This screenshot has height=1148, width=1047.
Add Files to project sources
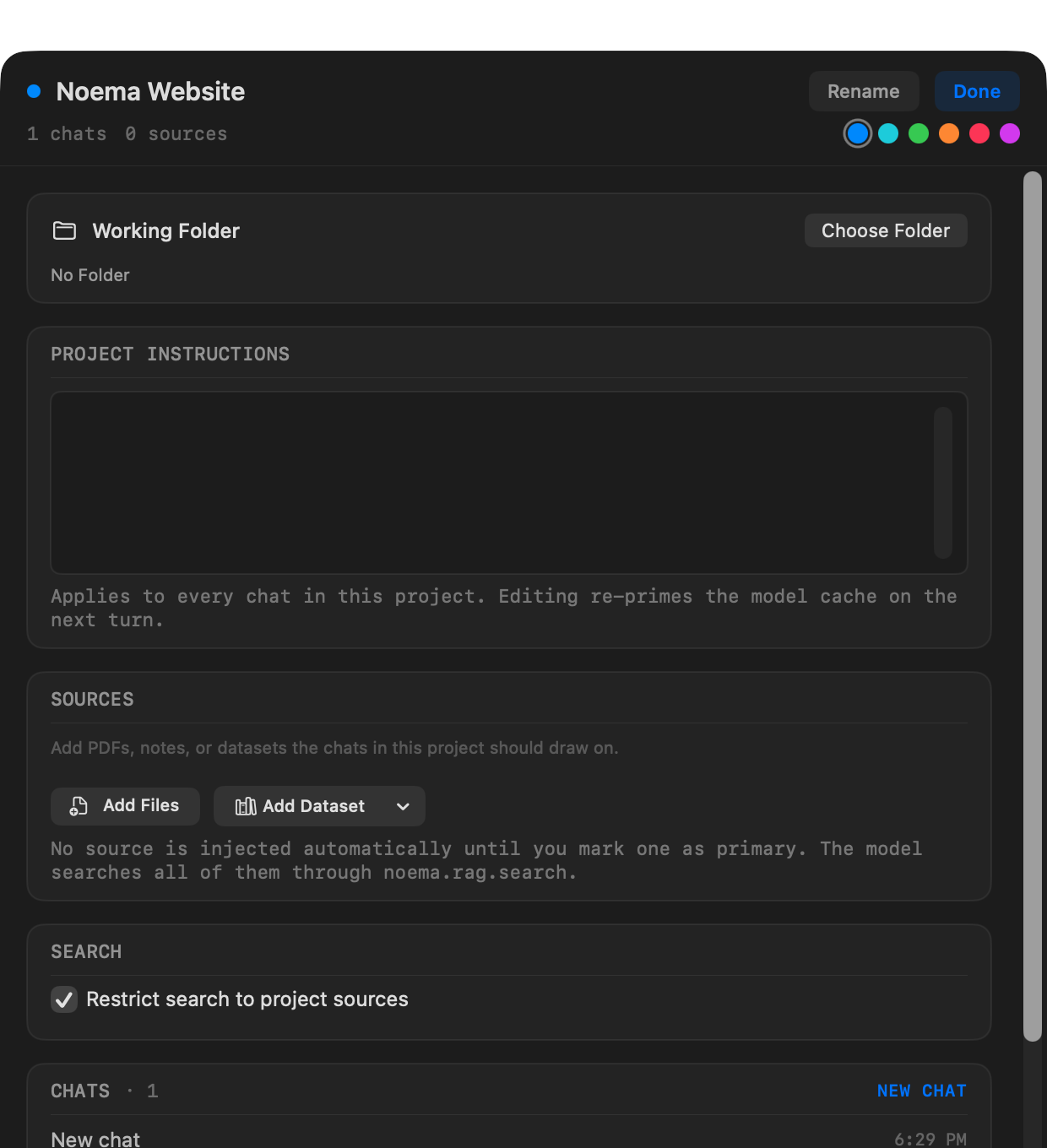125,806
